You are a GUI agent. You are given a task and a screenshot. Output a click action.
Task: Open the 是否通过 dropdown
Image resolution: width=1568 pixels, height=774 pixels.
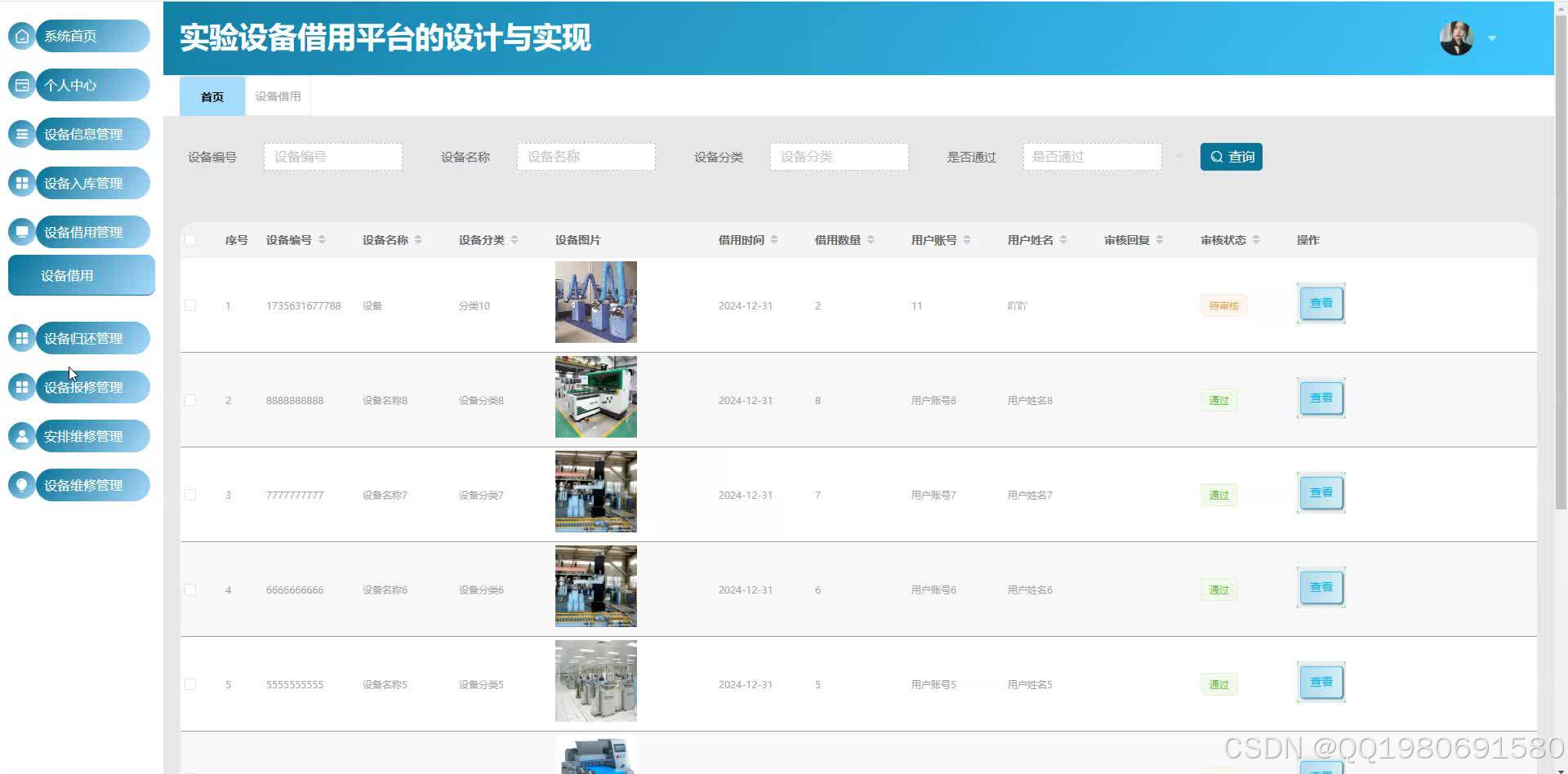[1093, 156]
